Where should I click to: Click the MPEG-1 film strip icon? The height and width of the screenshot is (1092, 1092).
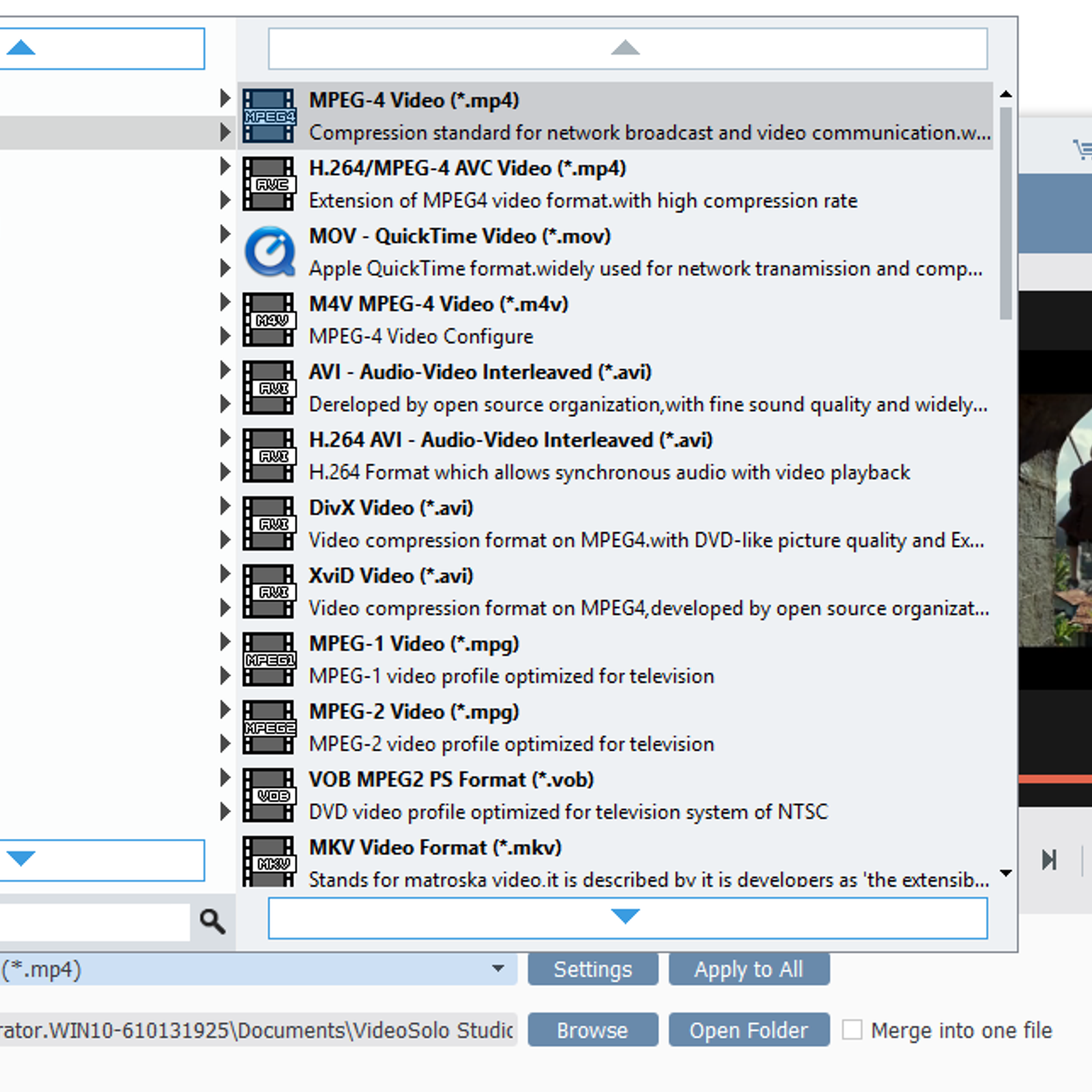(x=270, y=659)
